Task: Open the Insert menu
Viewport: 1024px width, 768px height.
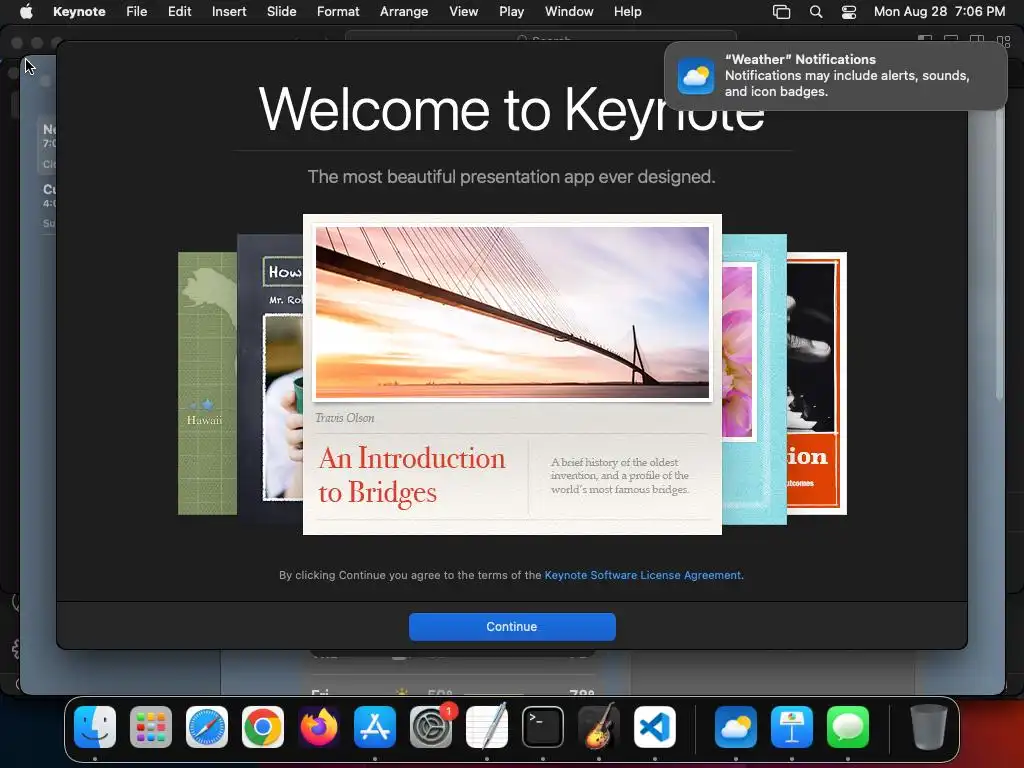Action: pyautogui.click(x=229, y=11)
